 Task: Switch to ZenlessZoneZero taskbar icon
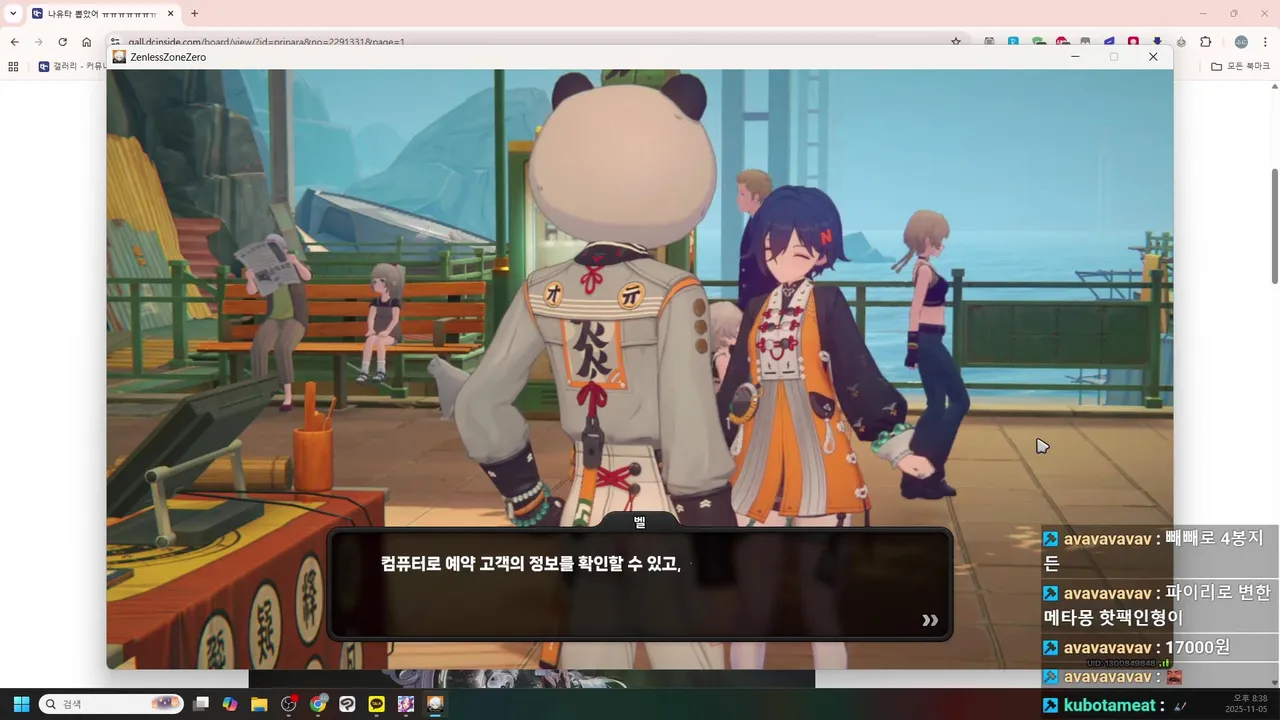pos(435,704)
